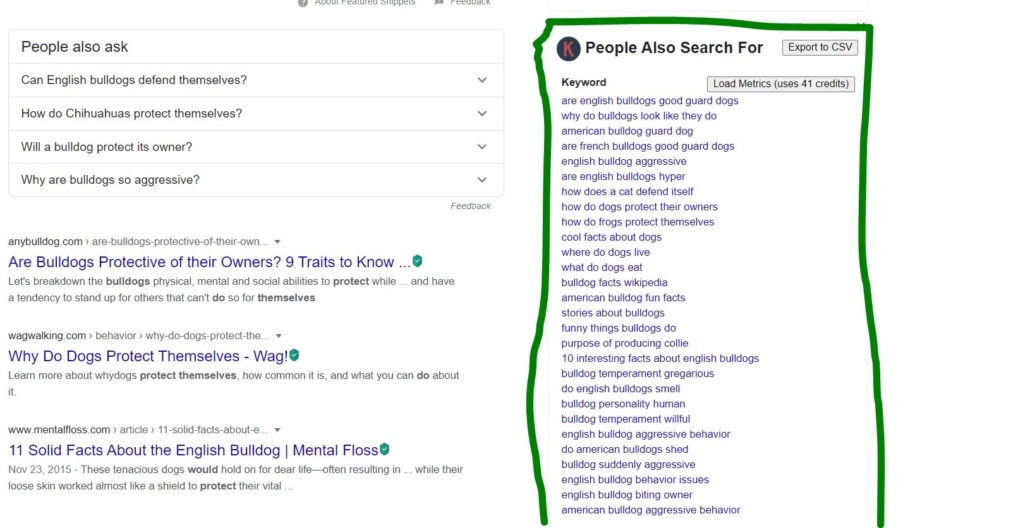
Task: Click keyword 'english bulldog biting owner'
Action: [x=627, y=495]
